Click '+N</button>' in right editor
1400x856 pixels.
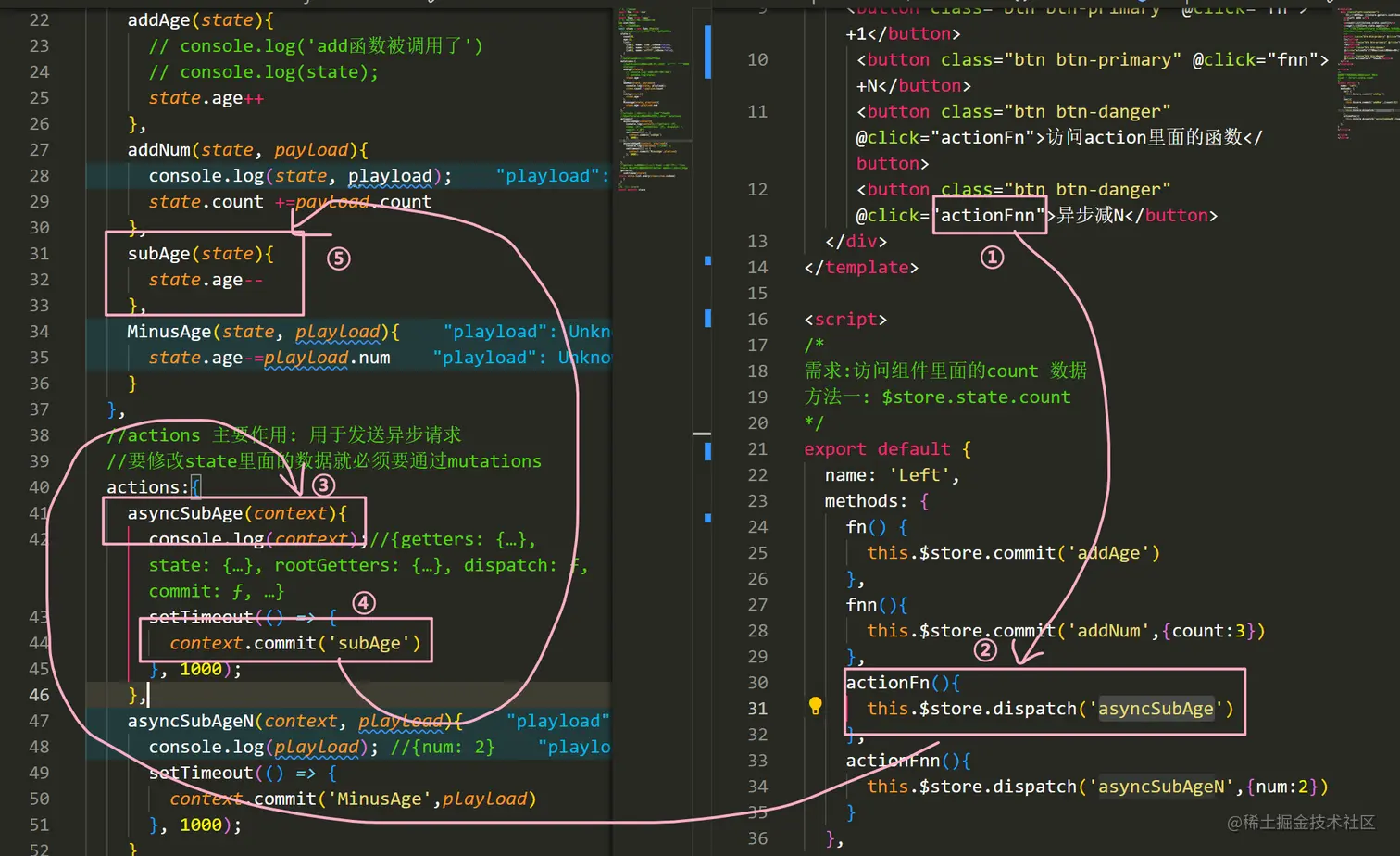click(x=914, y=86)
